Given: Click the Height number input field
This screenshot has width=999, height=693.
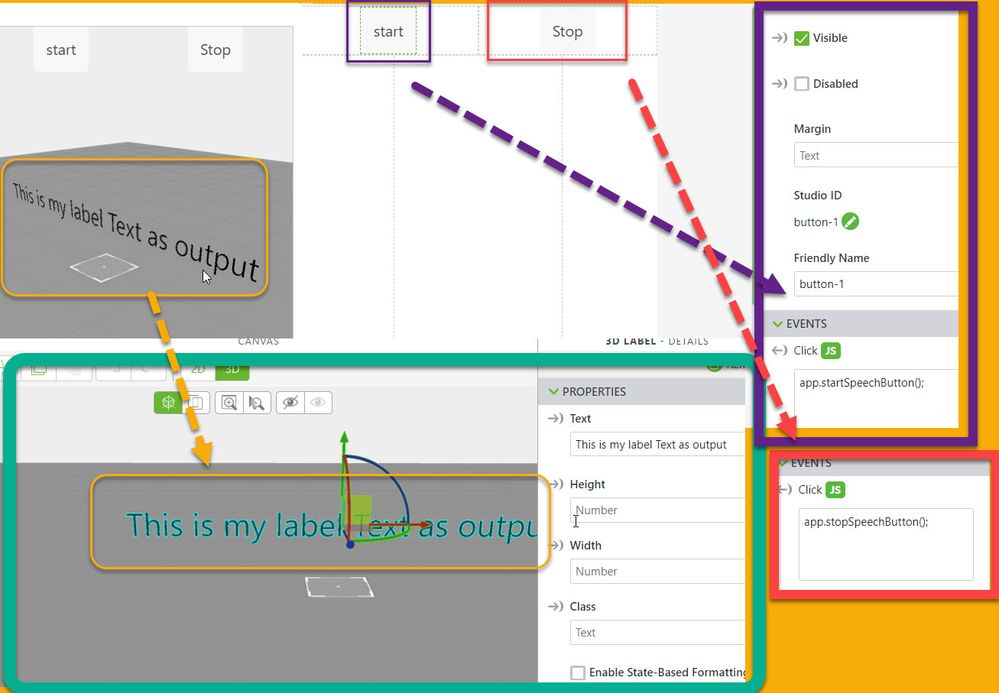Looking at the screenshot, I should tap(657, 510).
